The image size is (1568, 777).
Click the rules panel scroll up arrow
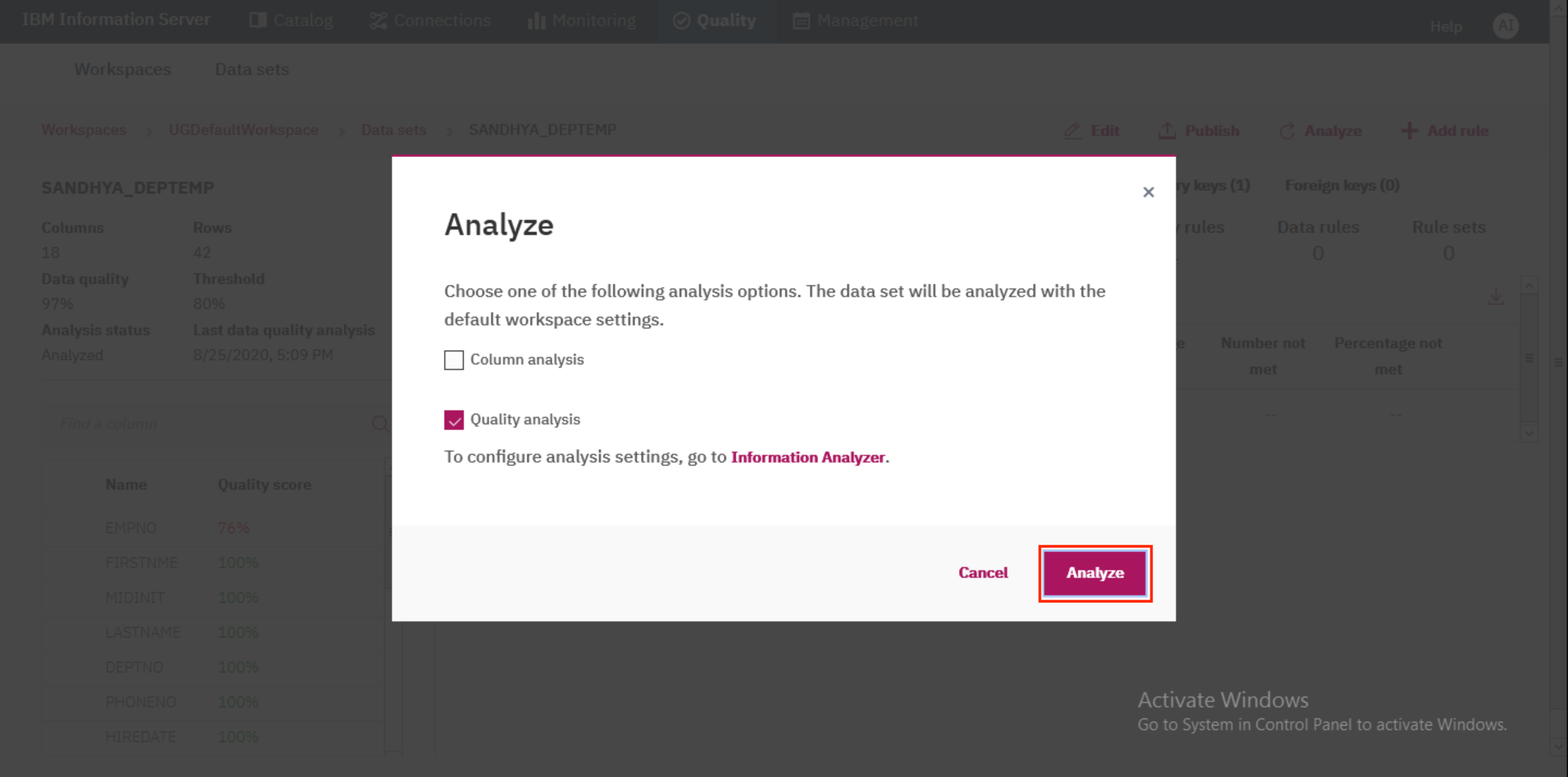1528,286
